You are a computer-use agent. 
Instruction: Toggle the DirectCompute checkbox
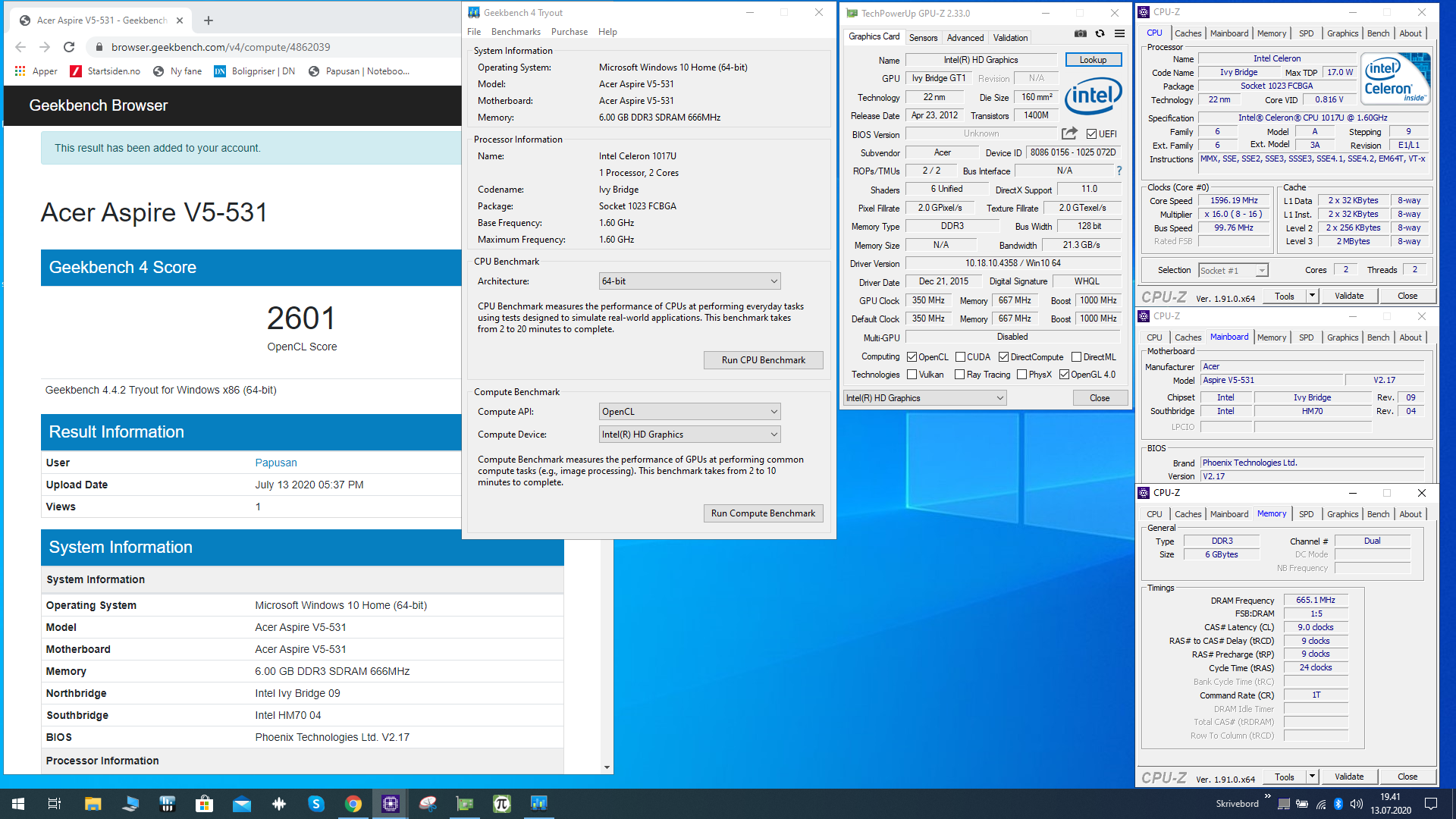(1003, 356)
